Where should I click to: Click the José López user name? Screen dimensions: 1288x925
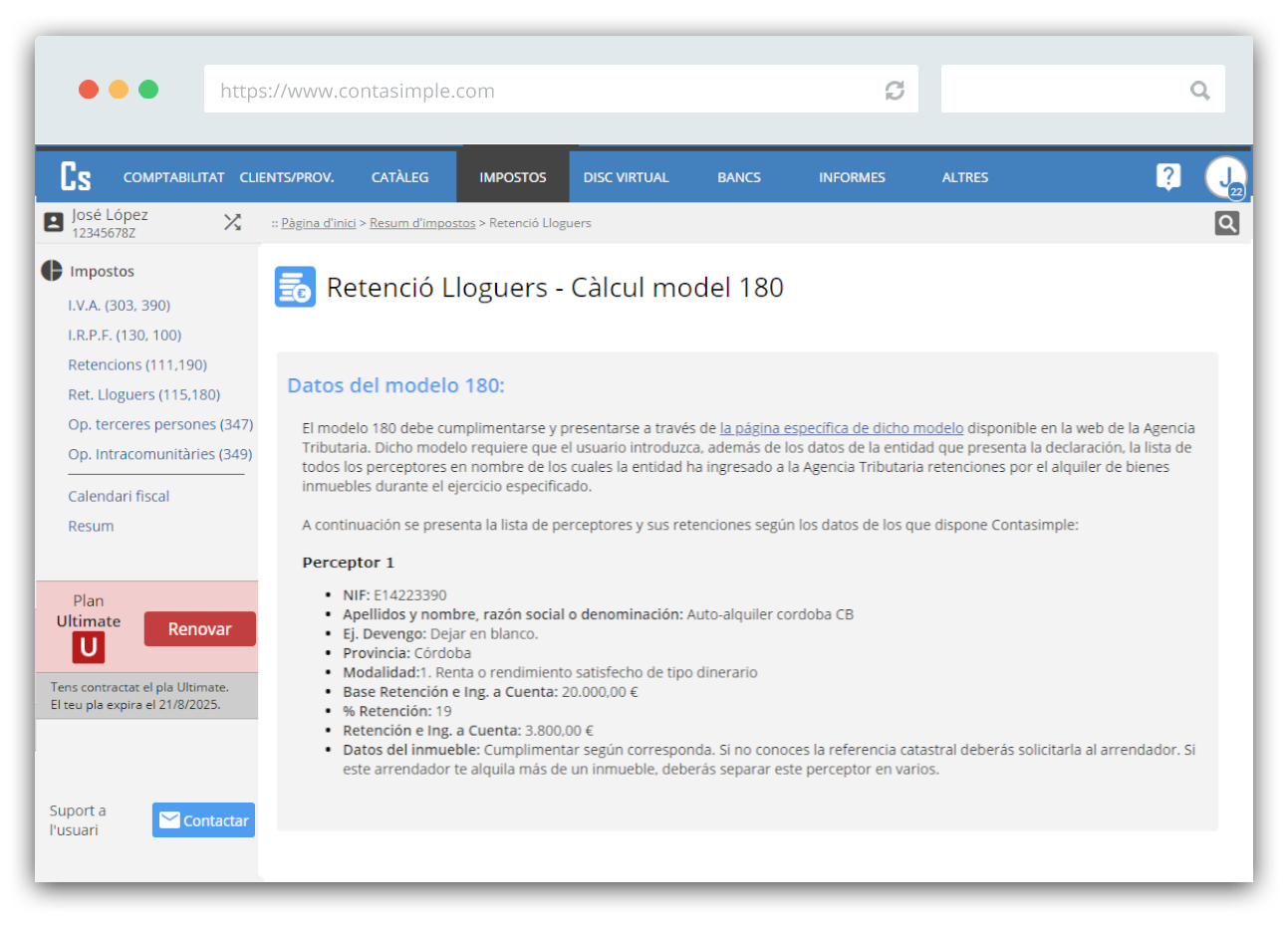point(110,214)
